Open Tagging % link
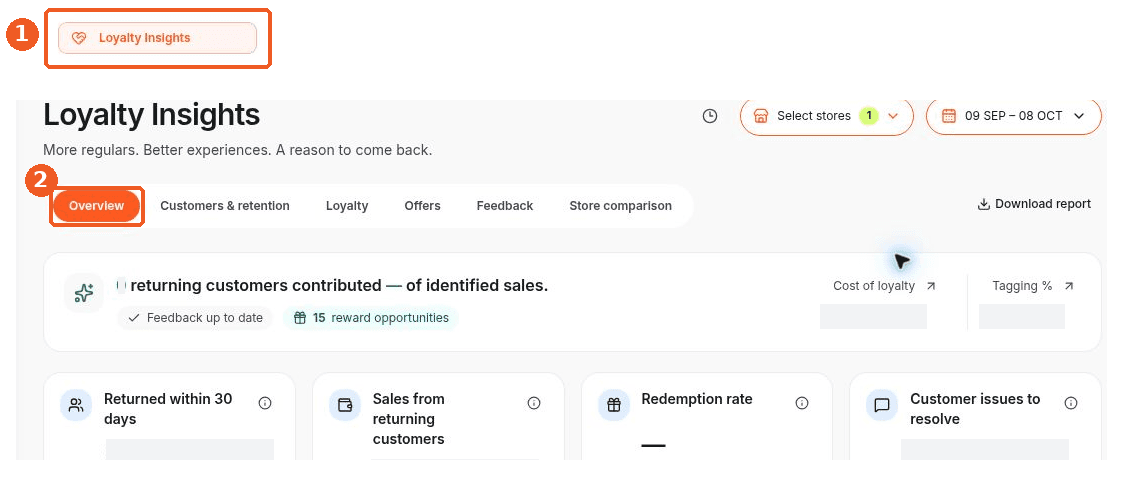Viewport: 1123px width, 480px height. click(1022, 286)
